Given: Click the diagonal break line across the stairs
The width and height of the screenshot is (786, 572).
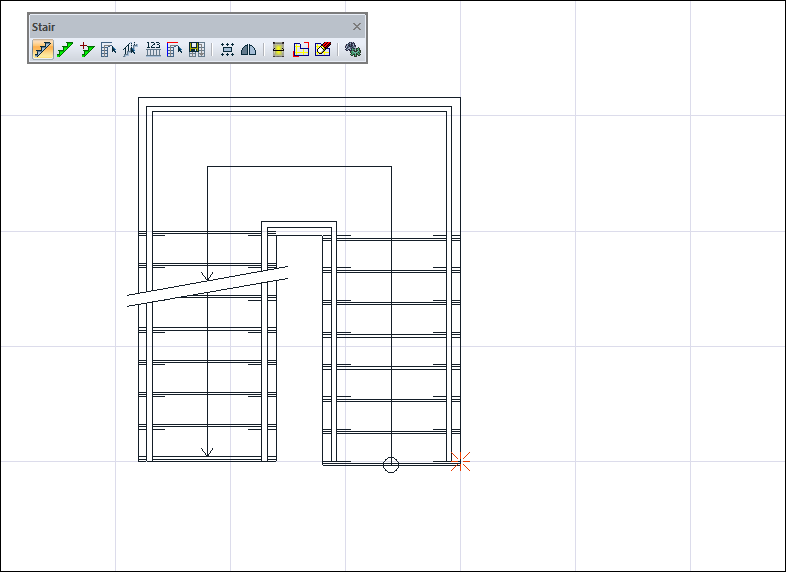Looking at the screenshot, I should 208,286.
